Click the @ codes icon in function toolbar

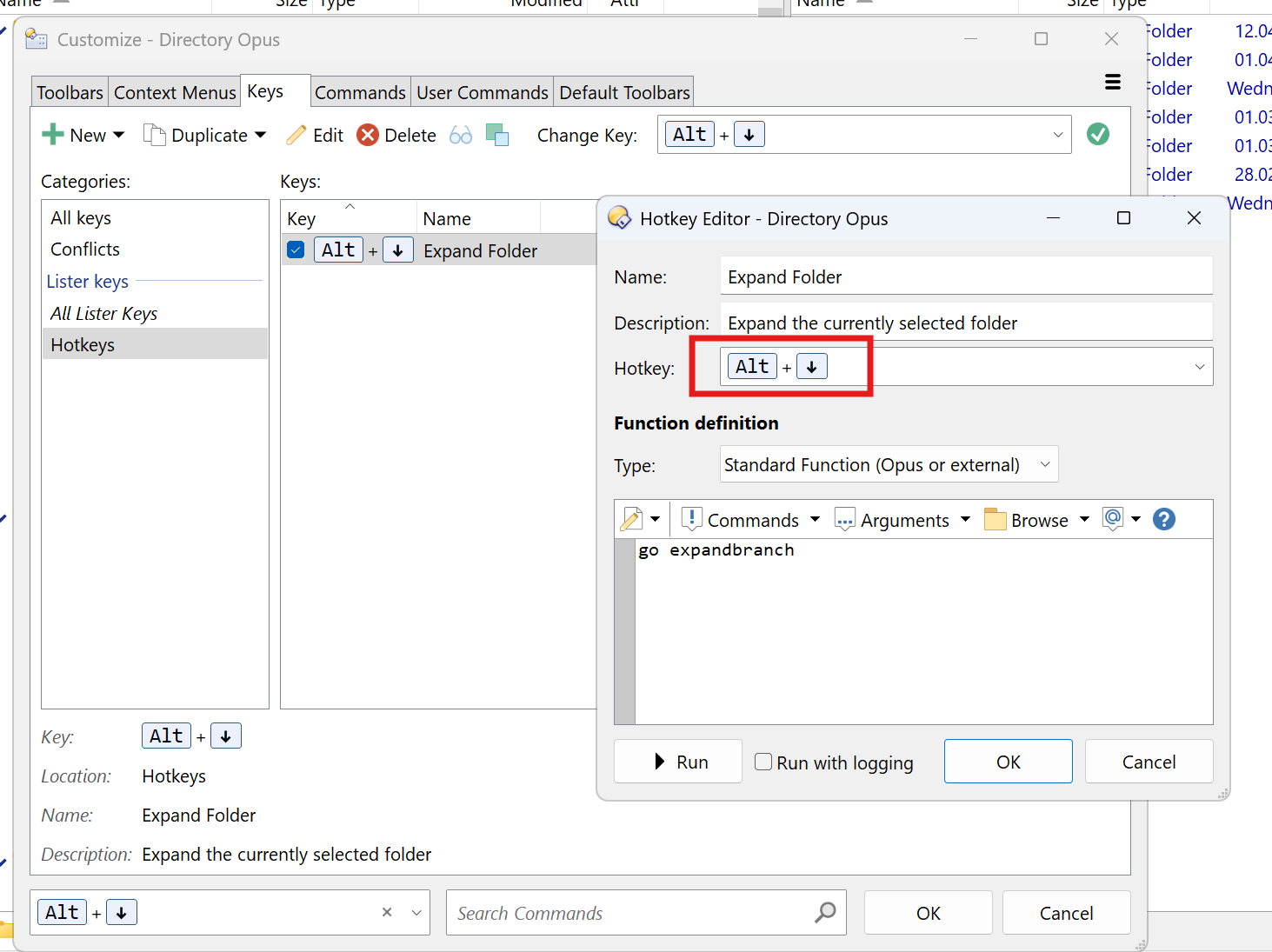(x=1113, y=519)
